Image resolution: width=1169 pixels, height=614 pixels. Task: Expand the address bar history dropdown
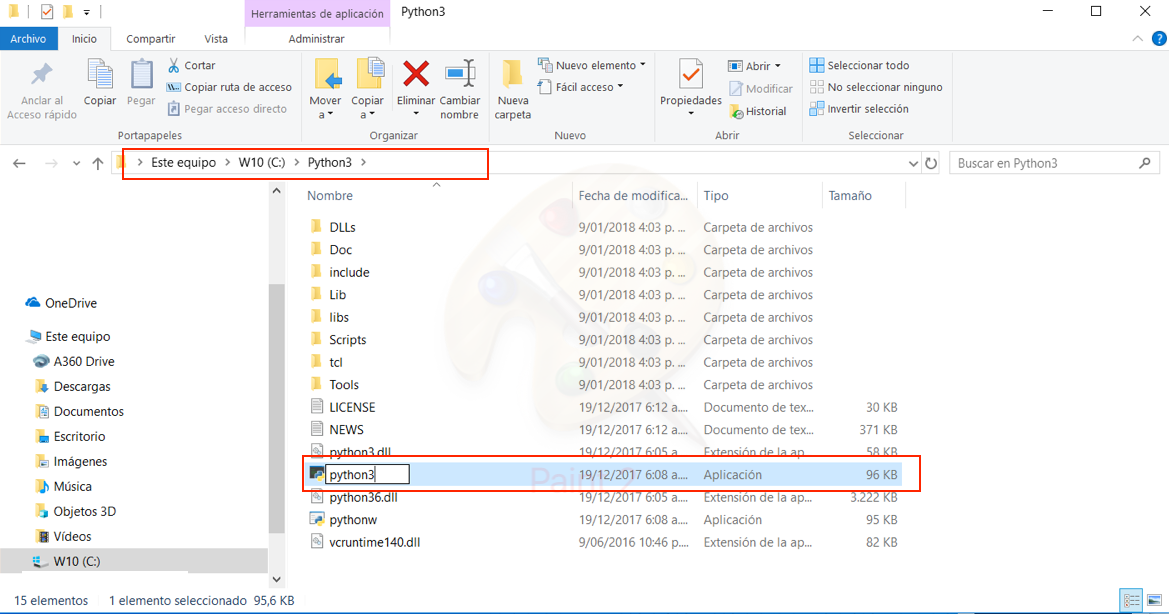tap(913, 163)
